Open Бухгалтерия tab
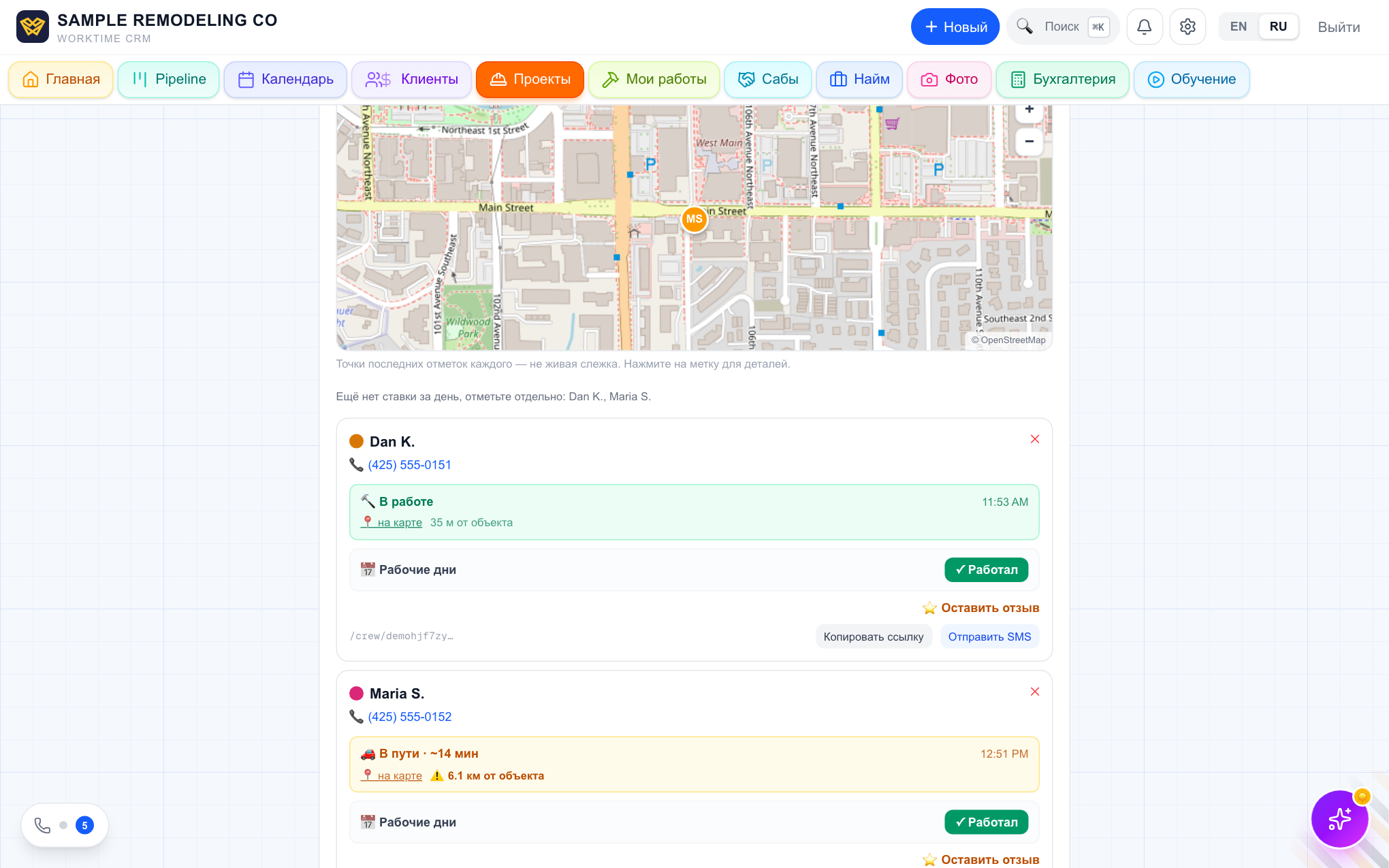1389x868 pixels. click(x=1062, y=80)
